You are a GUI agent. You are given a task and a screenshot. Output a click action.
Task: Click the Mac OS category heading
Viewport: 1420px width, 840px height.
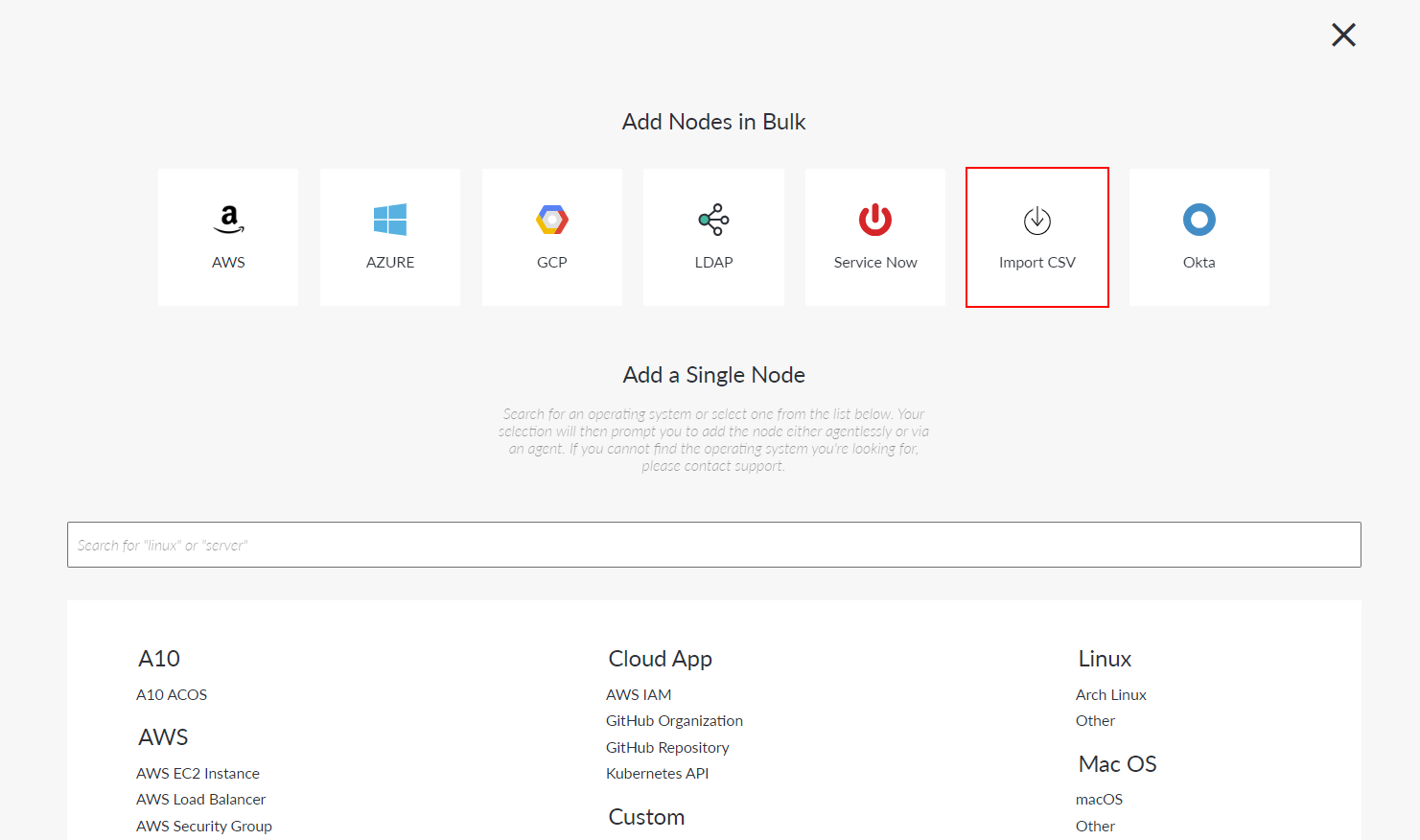[1117, 764]
